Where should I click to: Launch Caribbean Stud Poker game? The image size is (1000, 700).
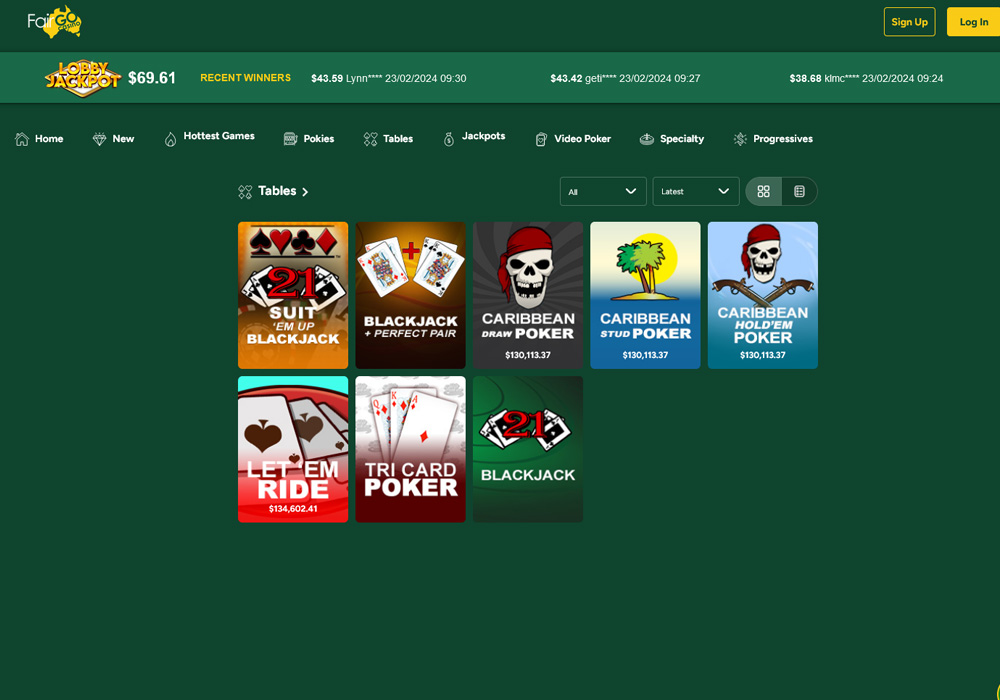pyautogui.click(x=645, y=295)
